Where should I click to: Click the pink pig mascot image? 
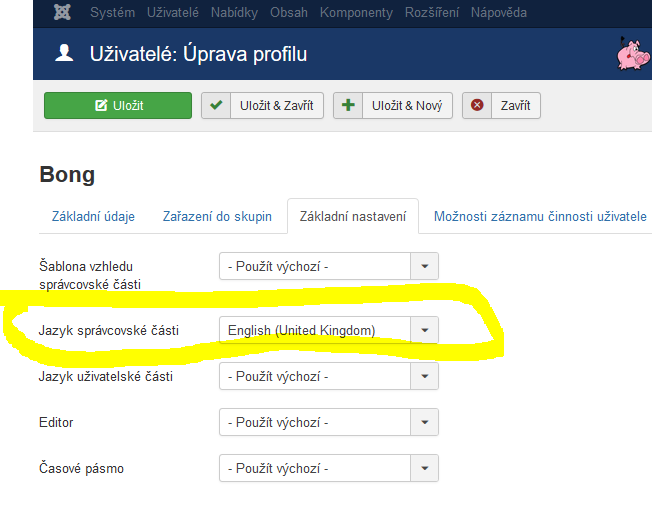[633, 54]
